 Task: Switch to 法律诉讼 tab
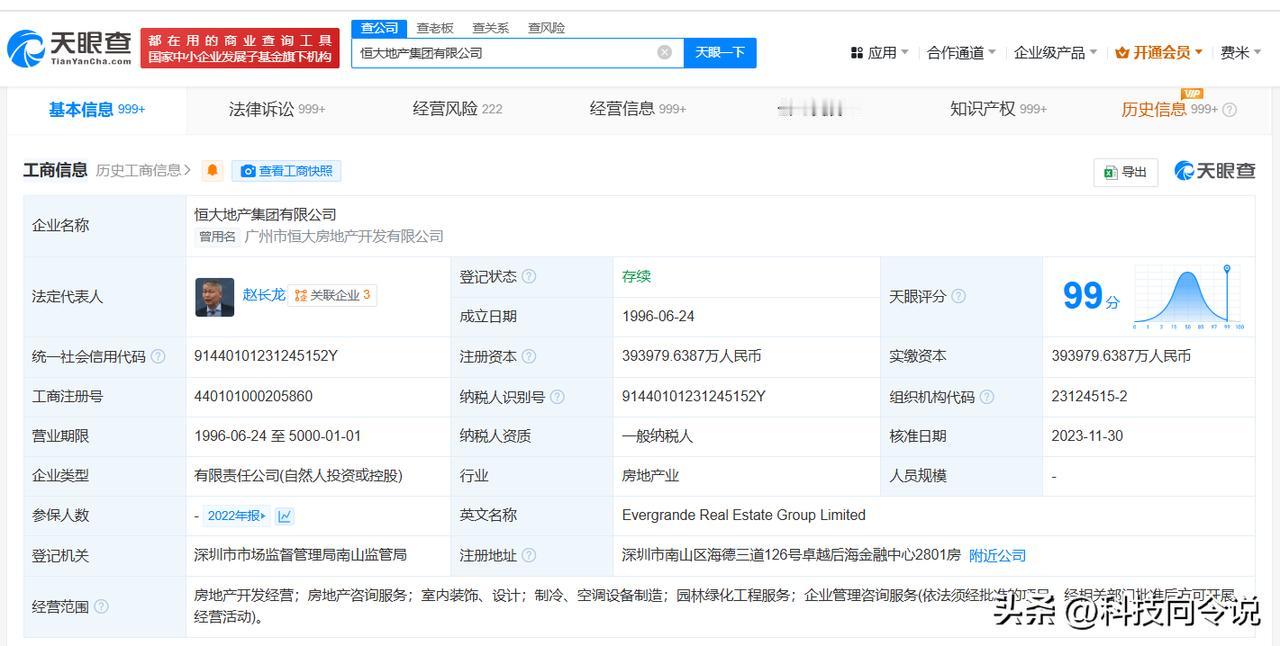pyautogui.click(x=277, y=110)
